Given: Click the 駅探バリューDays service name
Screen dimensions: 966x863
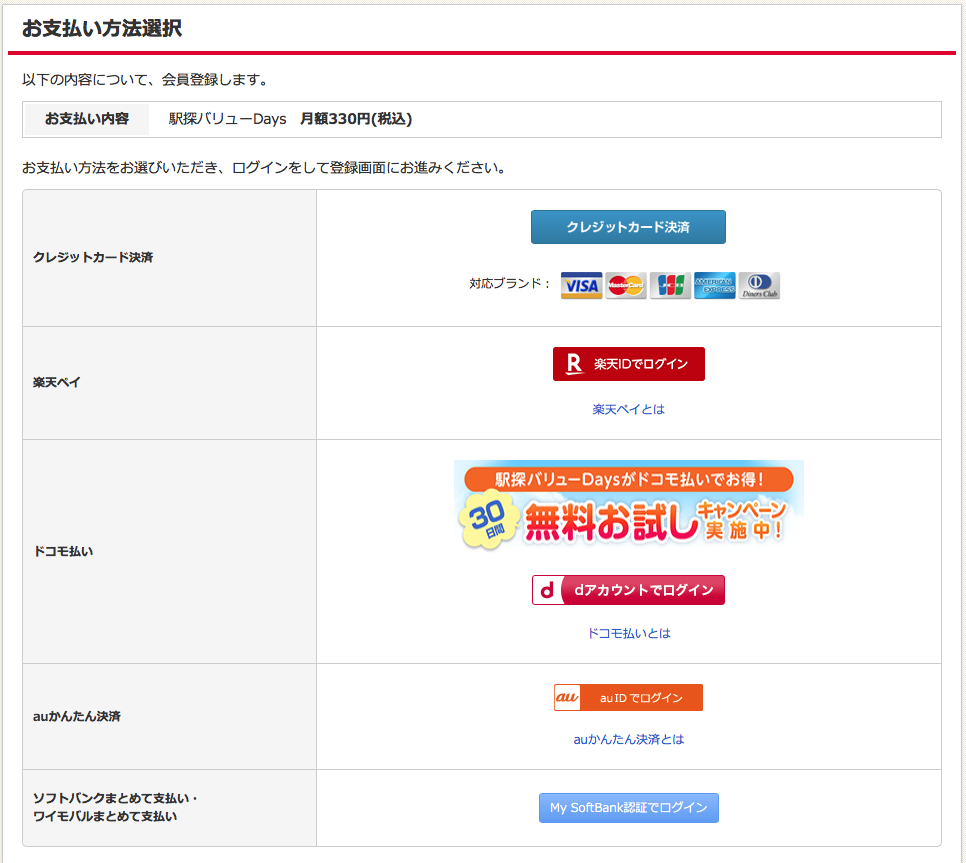Looking at the screenshot, I should [228, 119].
